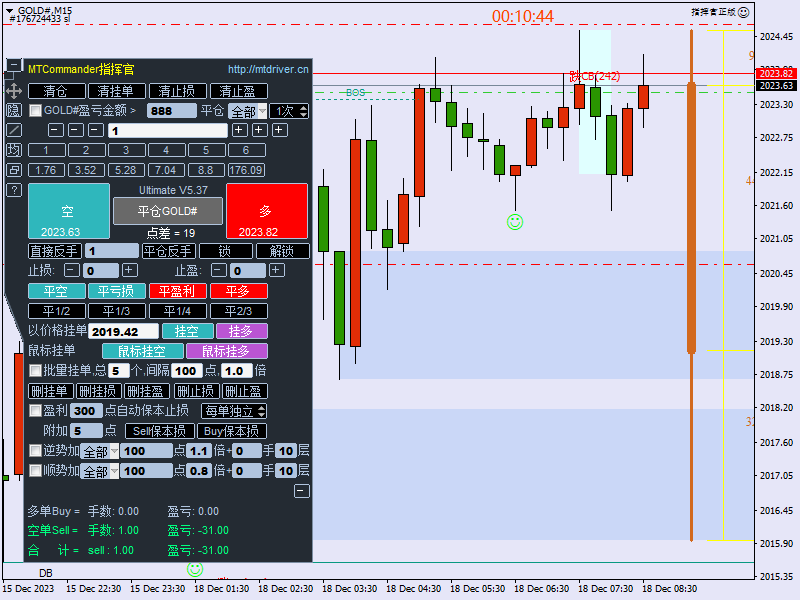This screenshot has width=800, height=600.
Task: Click the teal 平空 button
Action: coord(57,291)
